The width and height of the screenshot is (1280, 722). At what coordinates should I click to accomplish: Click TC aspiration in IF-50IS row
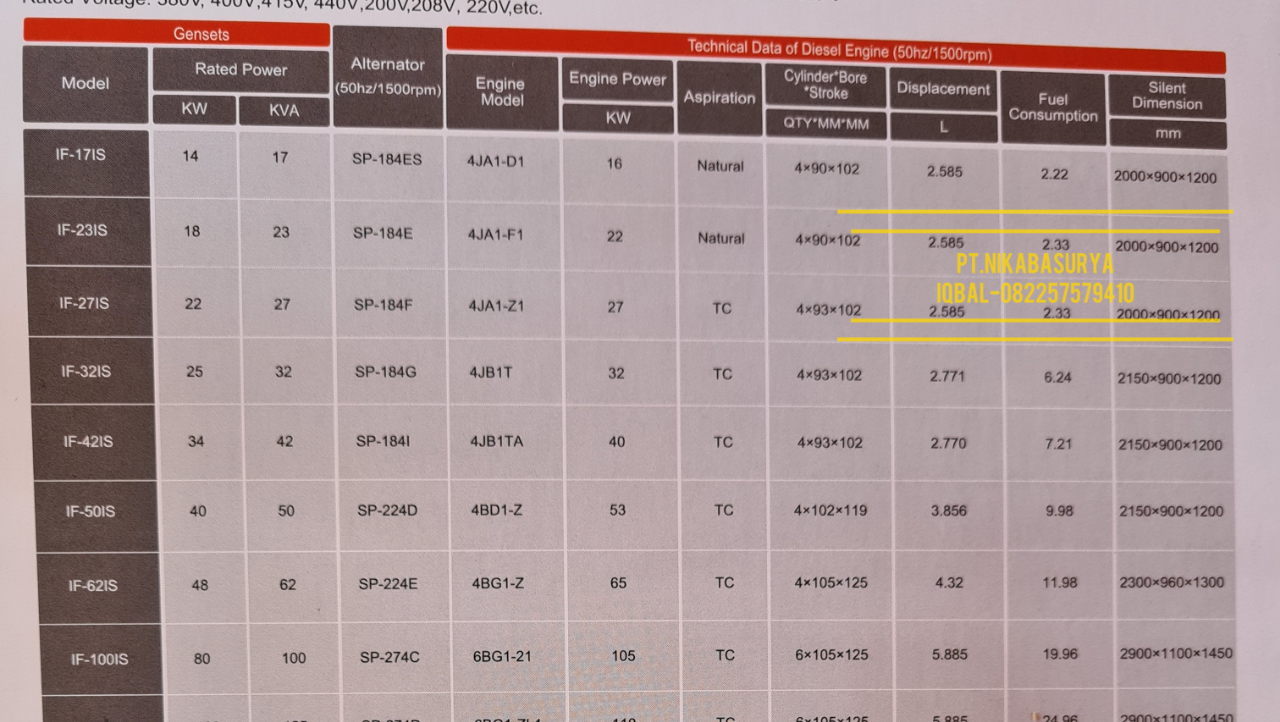click(724, 510)
